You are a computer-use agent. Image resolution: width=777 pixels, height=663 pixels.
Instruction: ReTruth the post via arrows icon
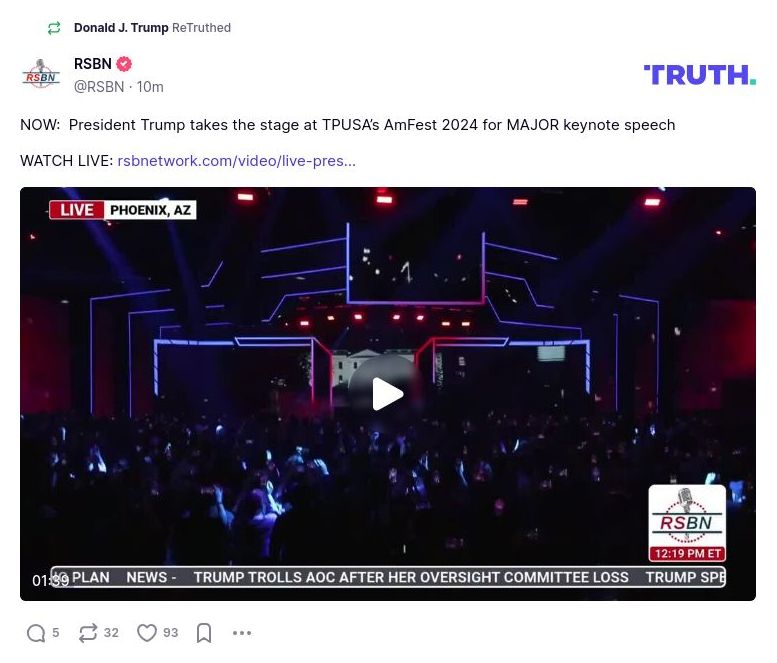point(88,633)
